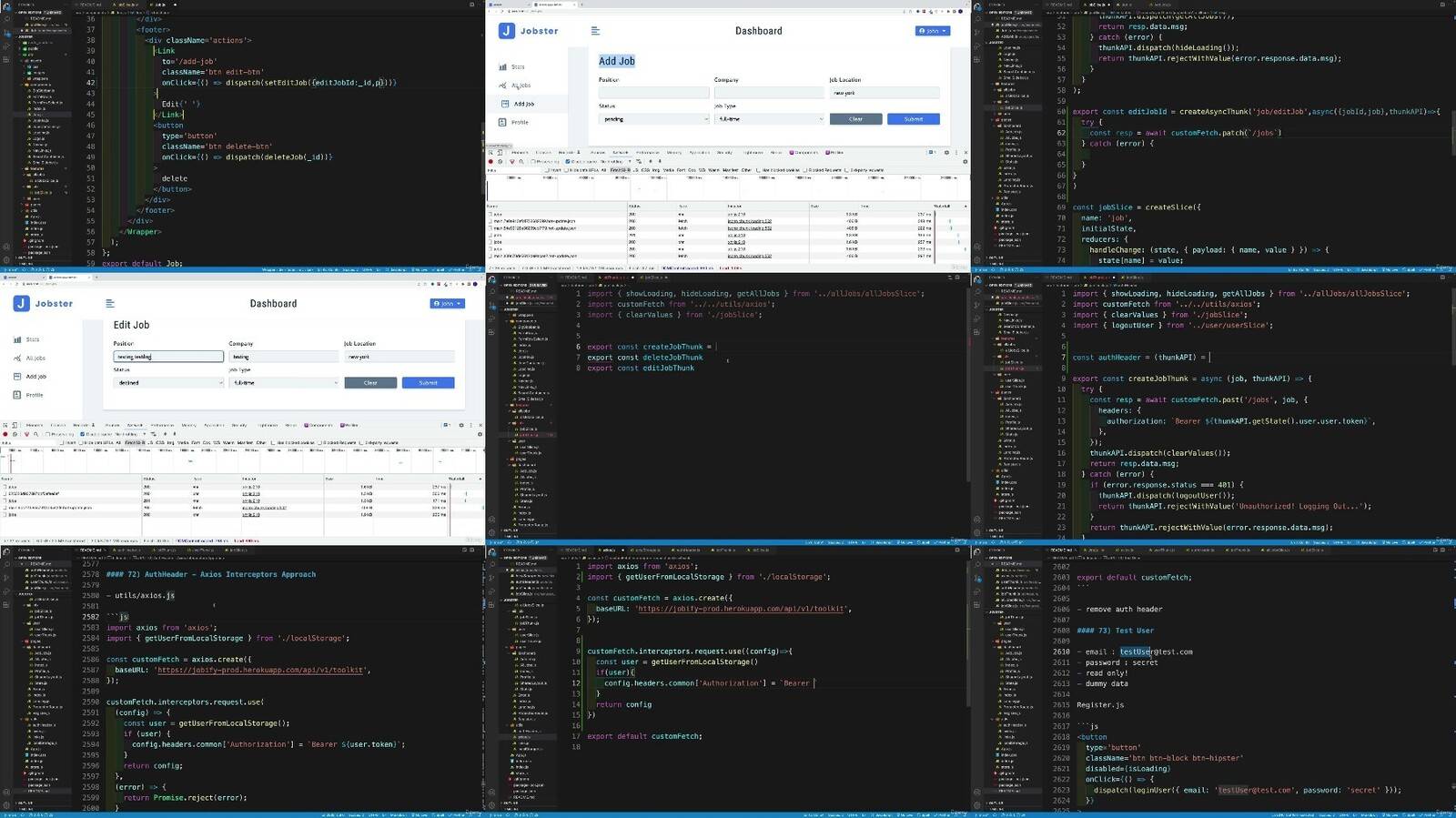
Task: Click red record button in Edit Job DevTools
Action: click(x=5, y=434)
